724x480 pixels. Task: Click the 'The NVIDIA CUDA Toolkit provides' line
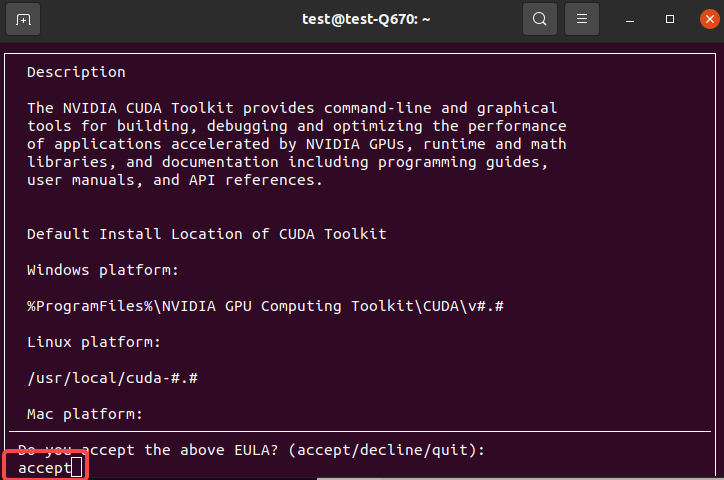pyautogui.click(x=292, y=108)
